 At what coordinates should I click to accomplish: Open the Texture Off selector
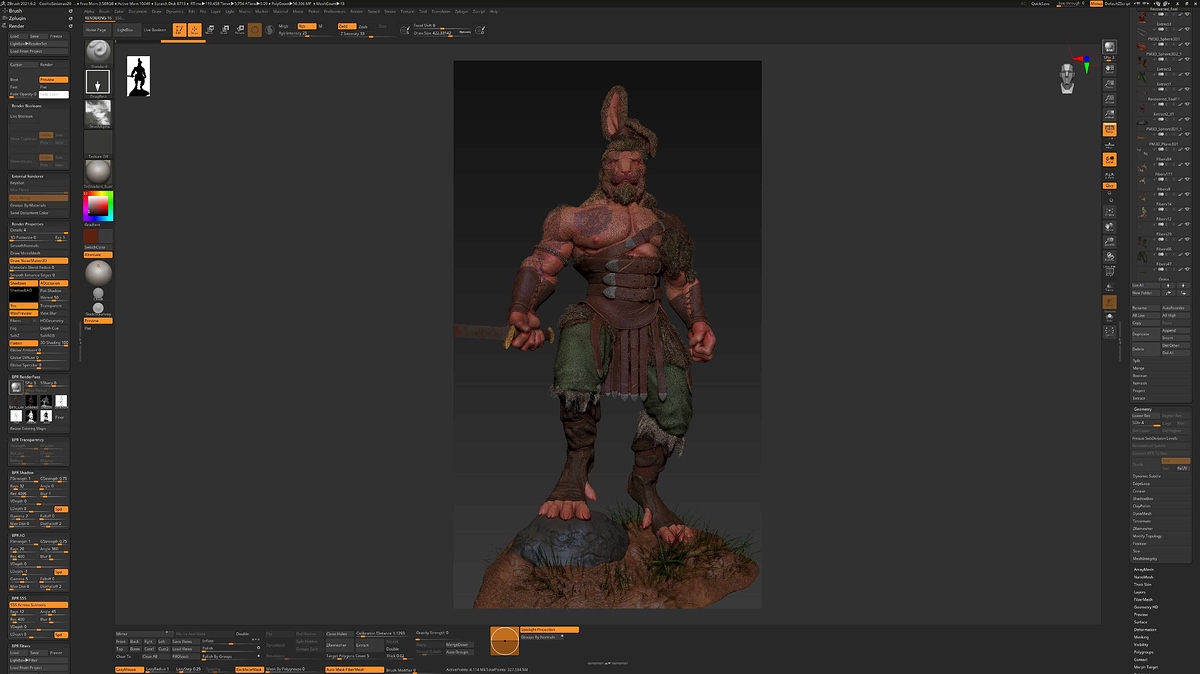coord(98,143)
